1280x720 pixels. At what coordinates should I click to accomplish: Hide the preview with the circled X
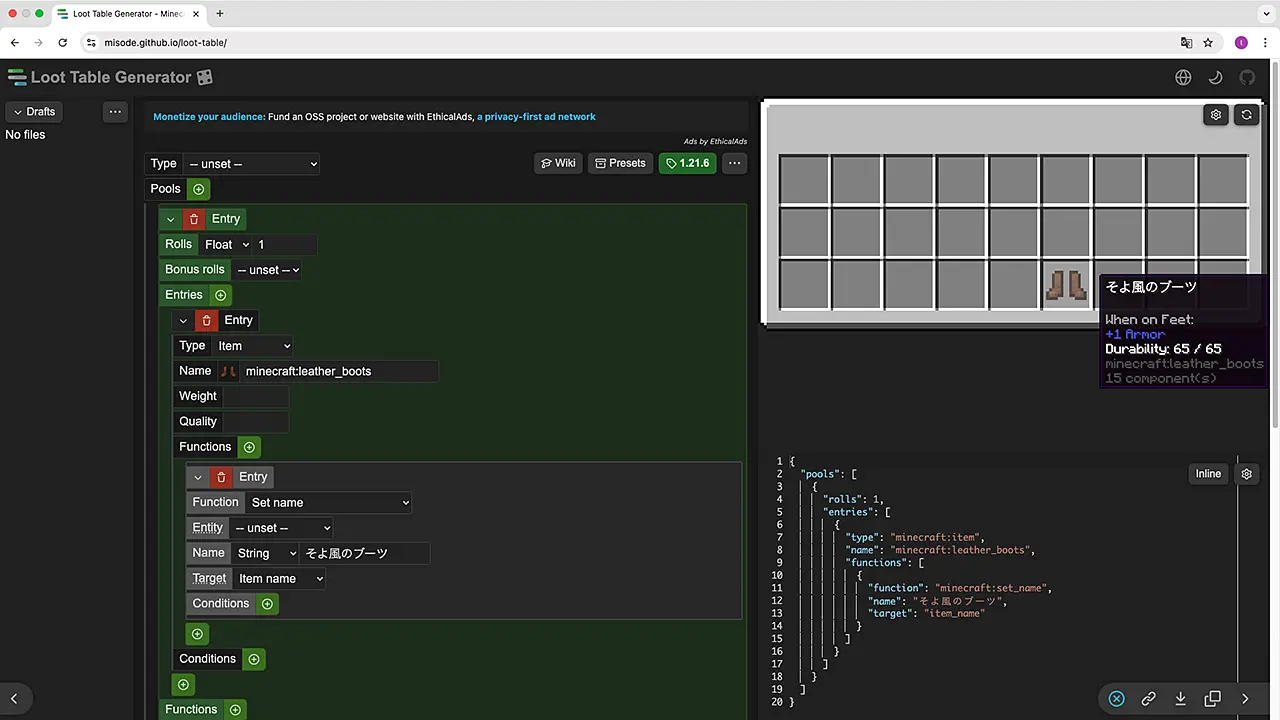[x=1116, y=699]
